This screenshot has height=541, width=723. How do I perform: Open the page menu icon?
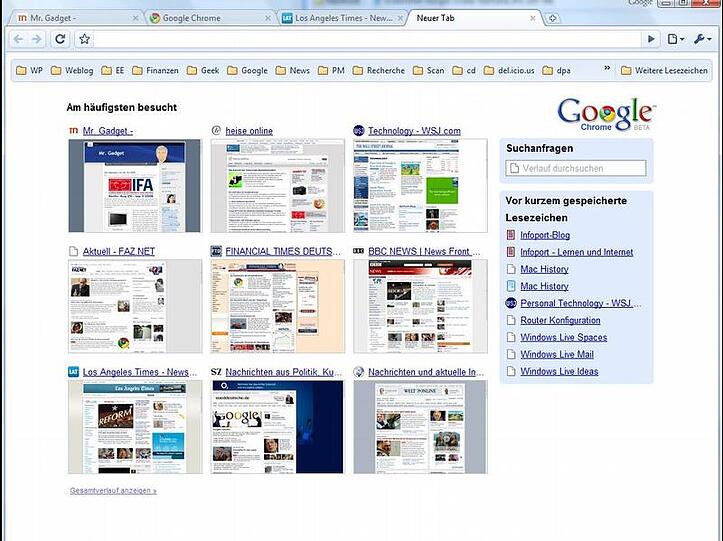[x=676, y=39]
